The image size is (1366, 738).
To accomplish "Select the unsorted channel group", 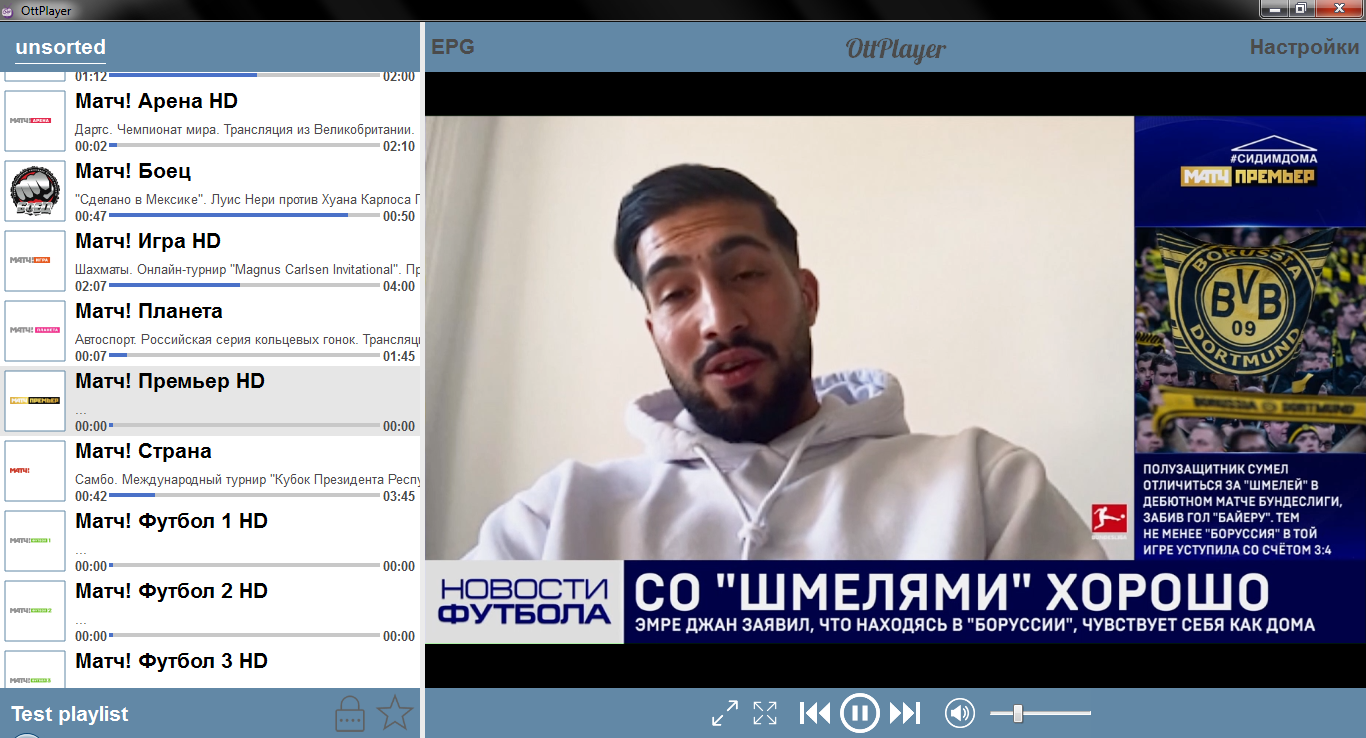I will [60, 47].
